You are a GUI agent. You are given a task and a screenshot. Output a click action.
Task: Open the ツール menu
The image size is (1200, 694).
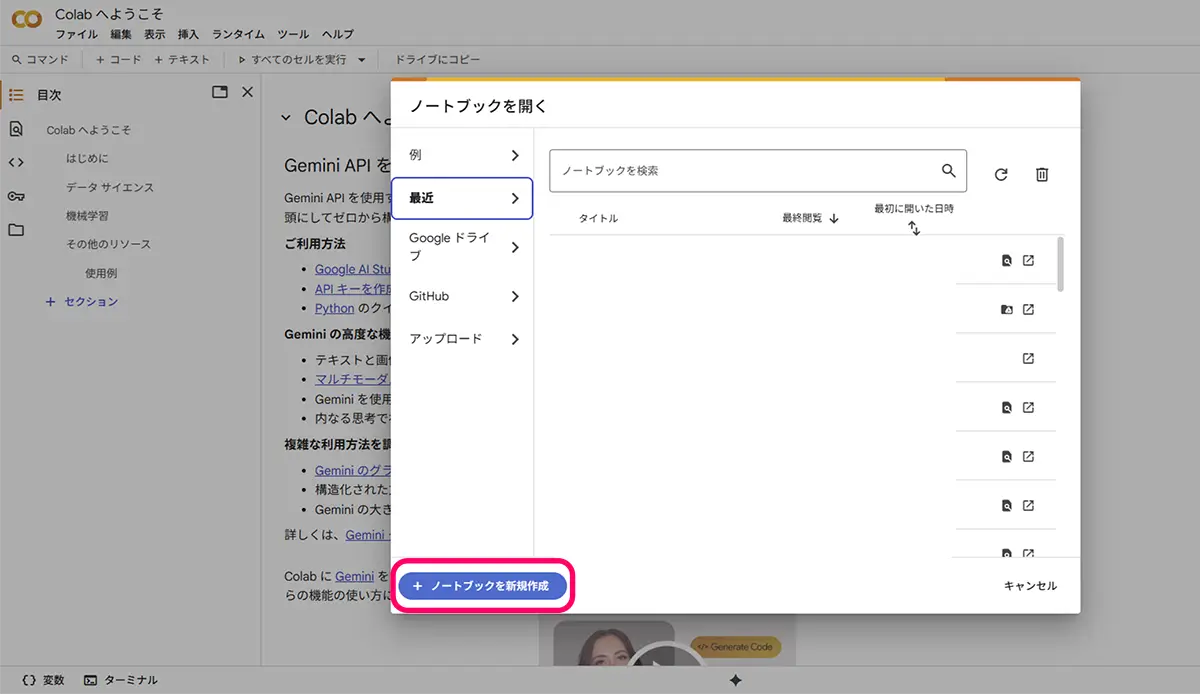point(294,34)
